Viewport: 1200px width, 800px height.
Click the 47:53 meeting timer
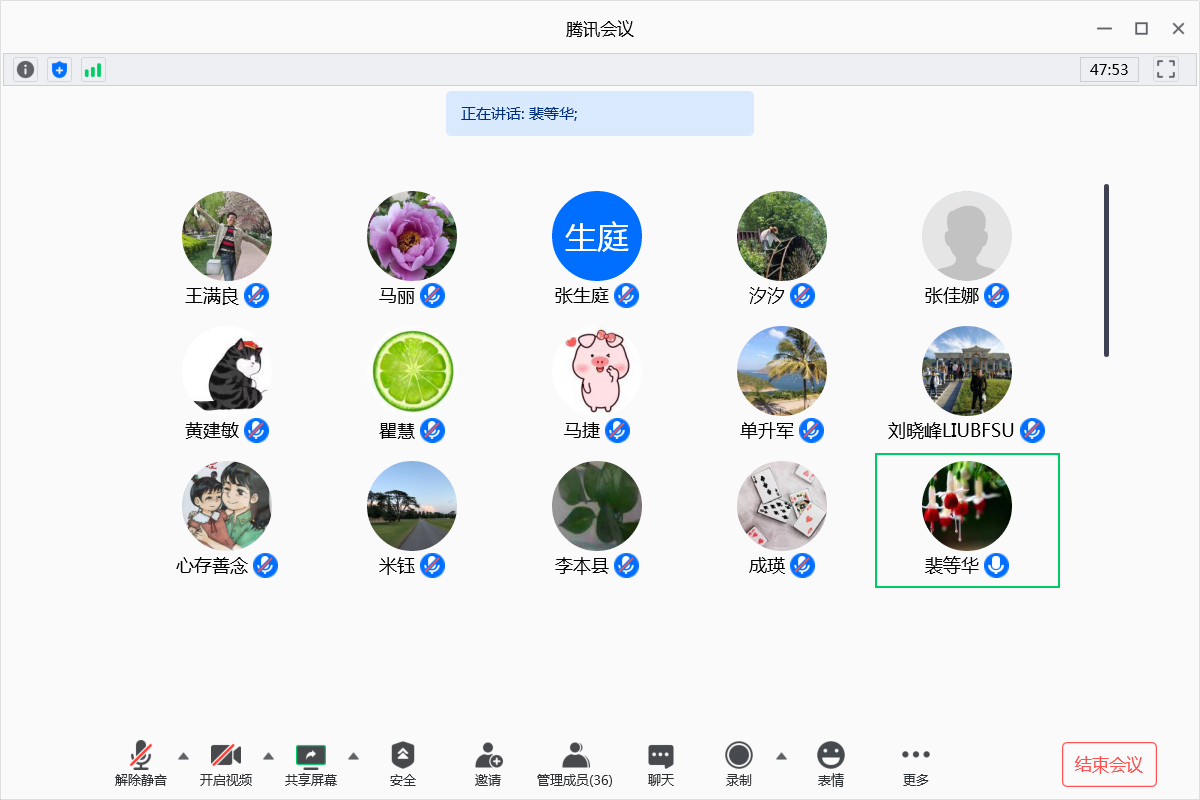click(x=1109, y=69)
